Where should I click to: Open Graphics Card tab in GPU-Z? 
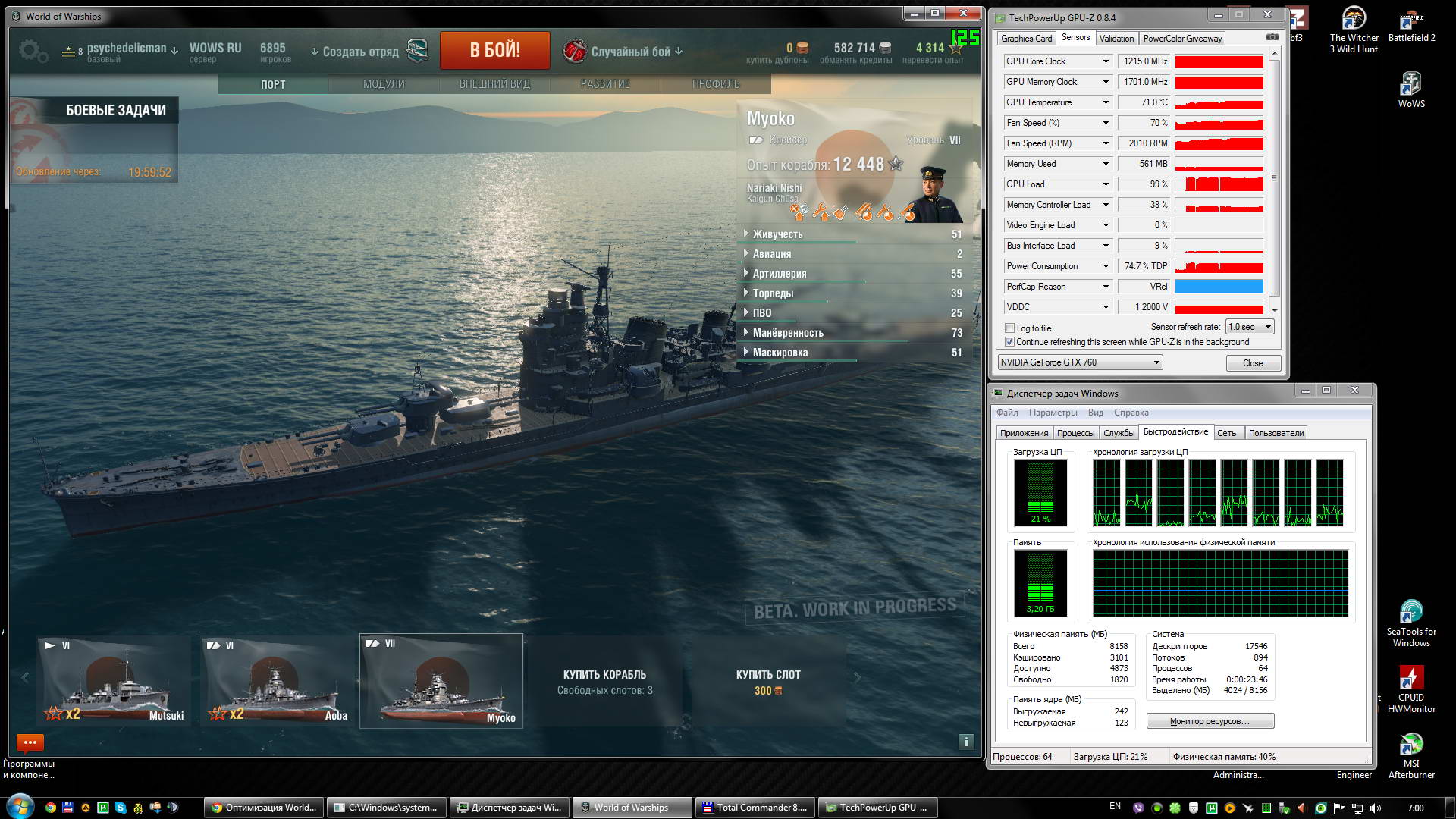pyautogui.click(x=1026, y=39)
